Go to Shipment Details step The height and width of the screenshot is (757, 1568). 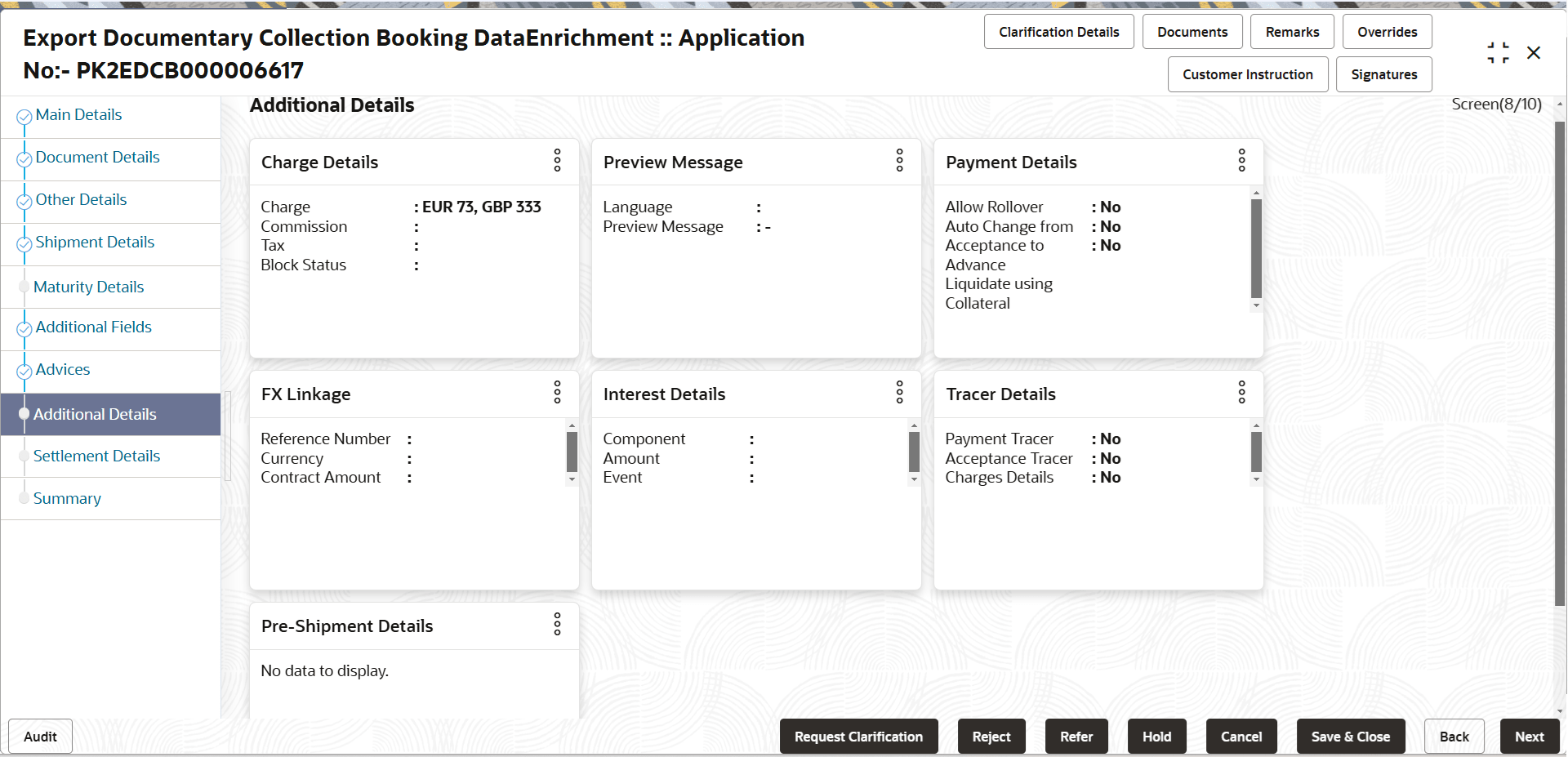95,242
